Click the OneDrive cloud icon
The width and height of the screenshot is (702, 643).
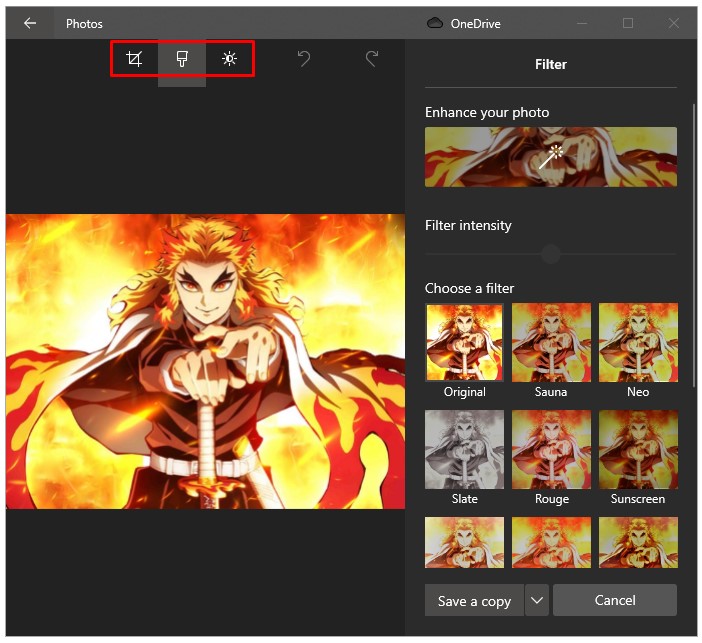tap(434, 23)
